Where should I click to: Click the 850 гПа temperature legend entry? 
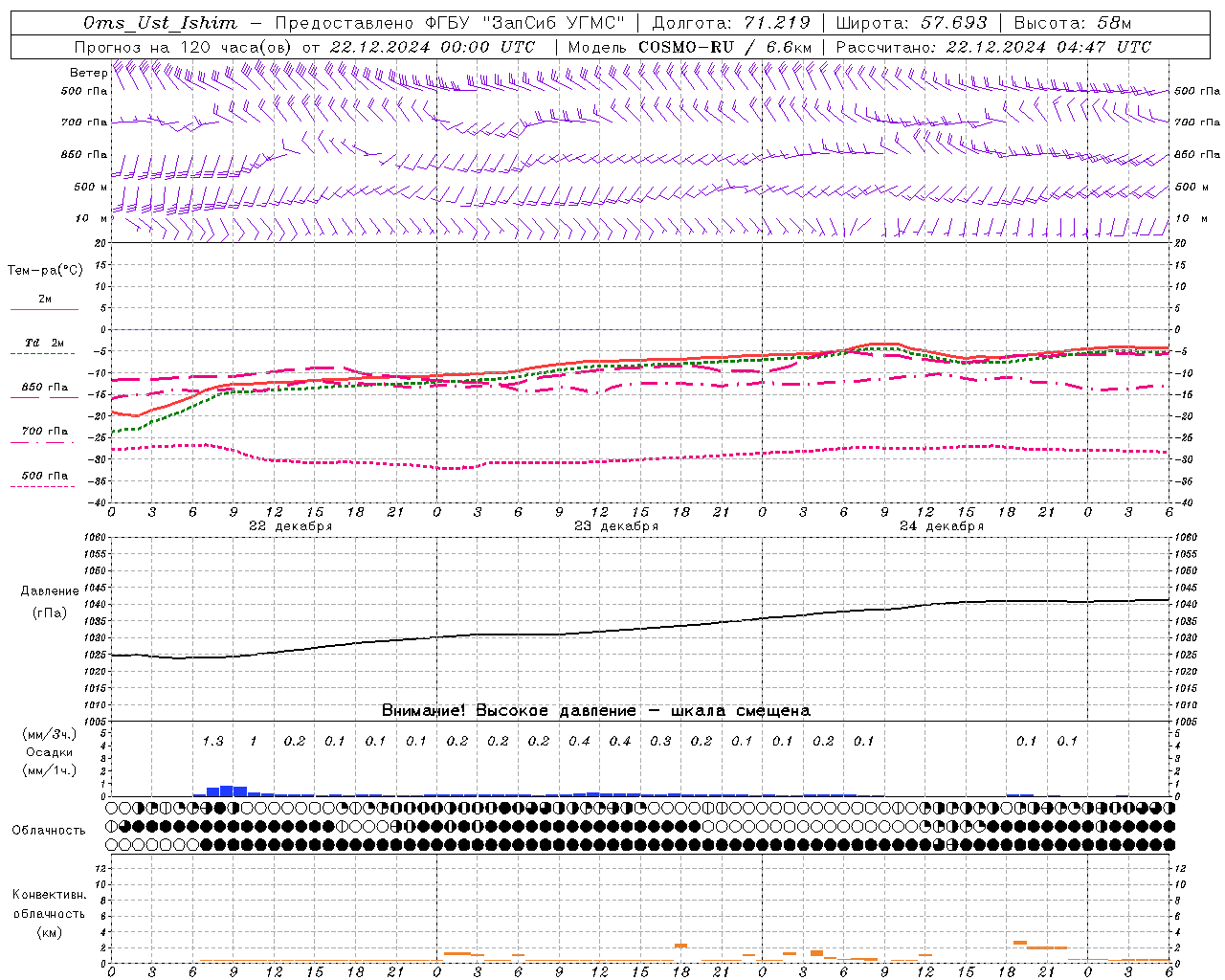[x=45, y=388]
